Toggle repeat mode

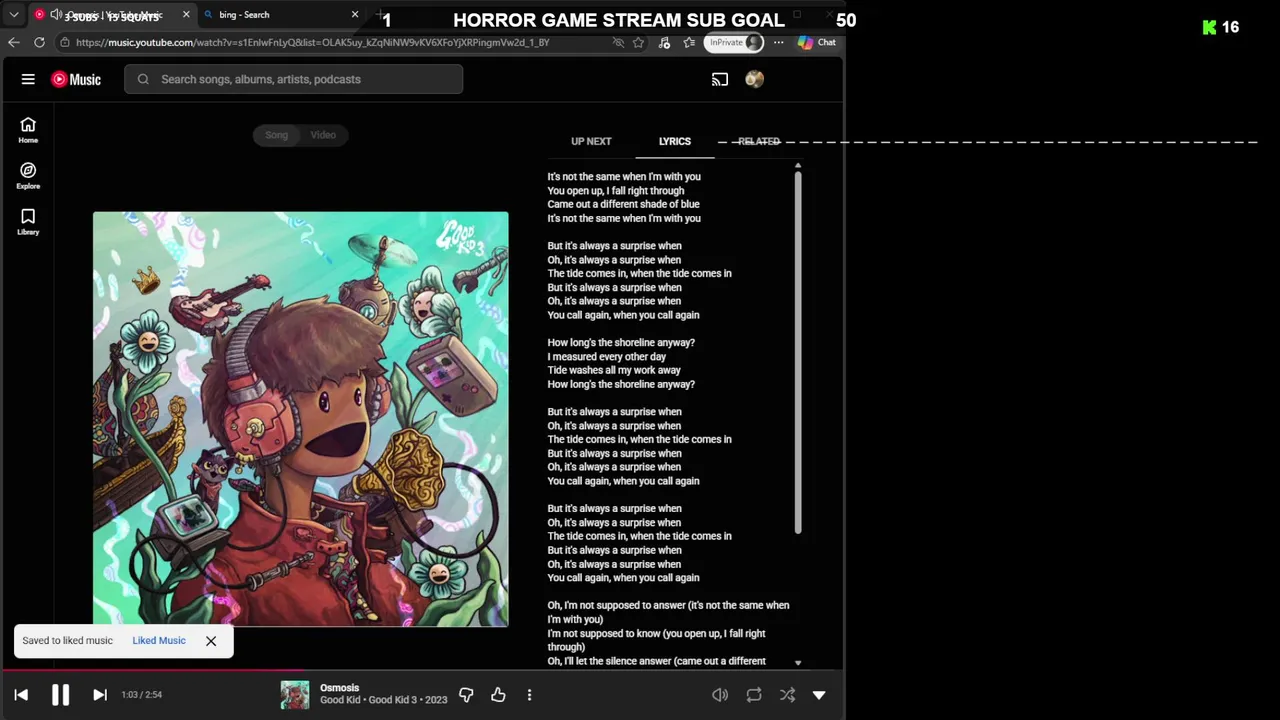pos(754,695)
